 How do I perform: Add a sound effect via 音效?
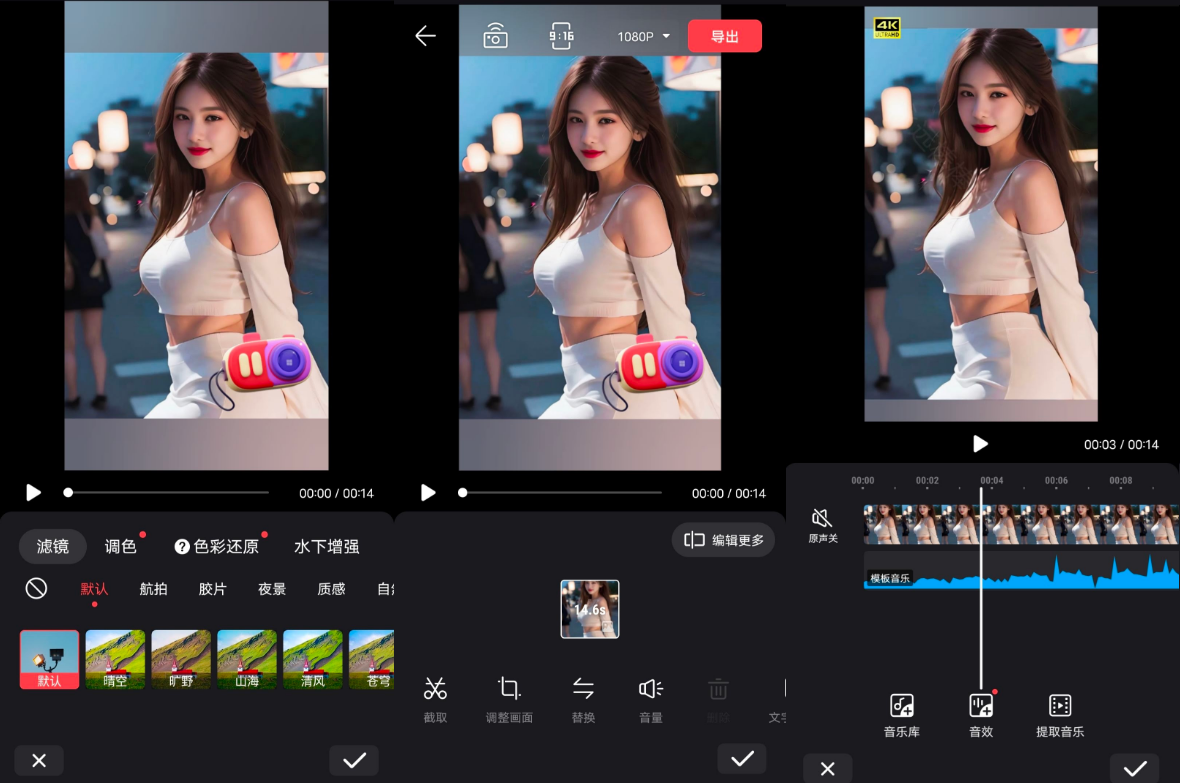pos(981,714)
